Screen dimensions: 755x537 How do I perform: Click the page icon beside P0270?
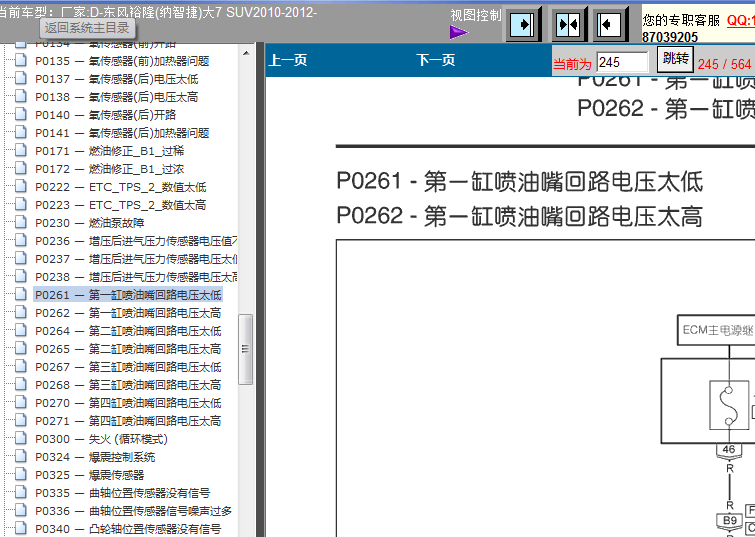(x=21, y=402)
